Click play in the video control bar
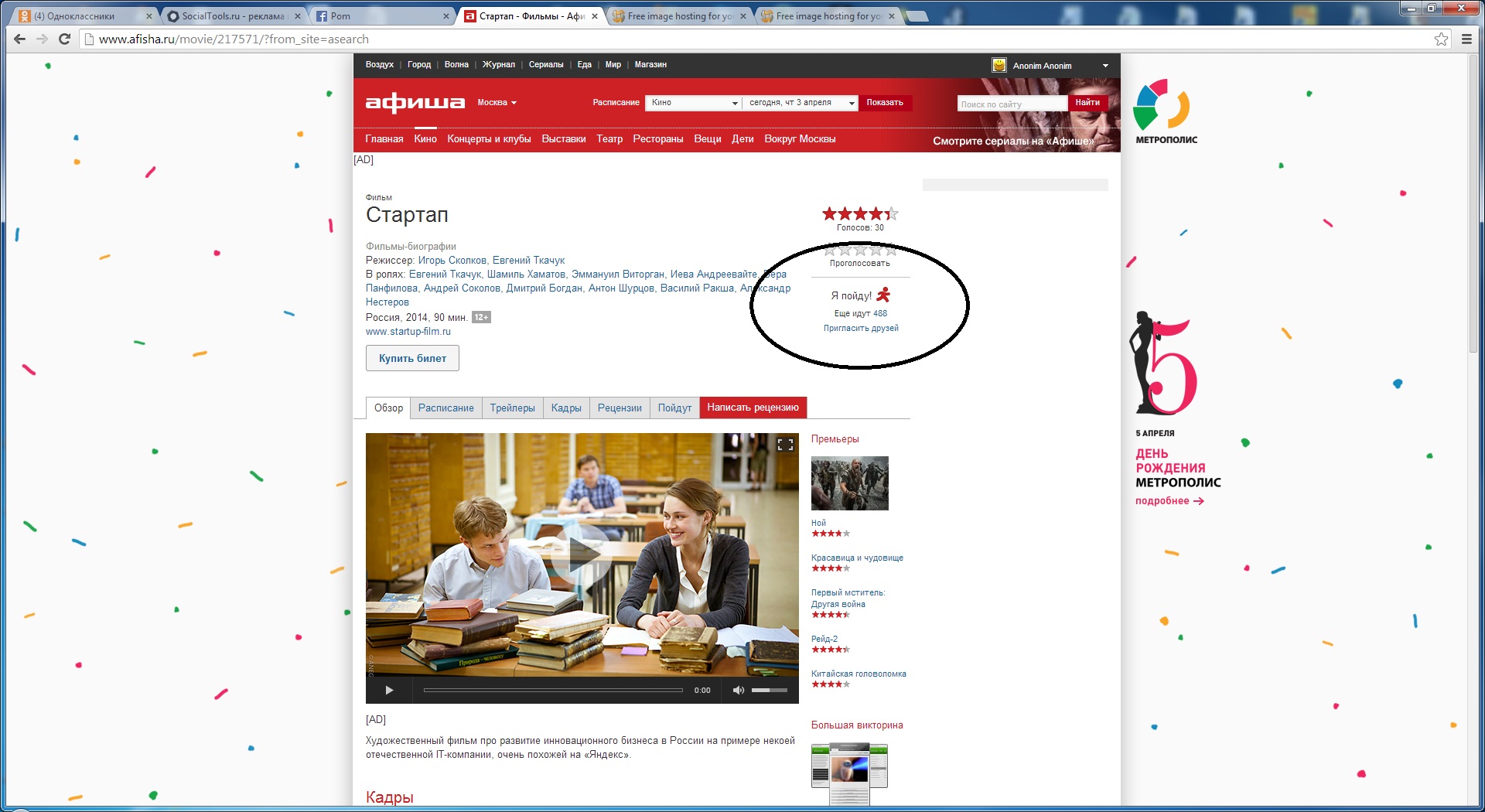This screenshot has width=1485, height=812. [389, 691]
